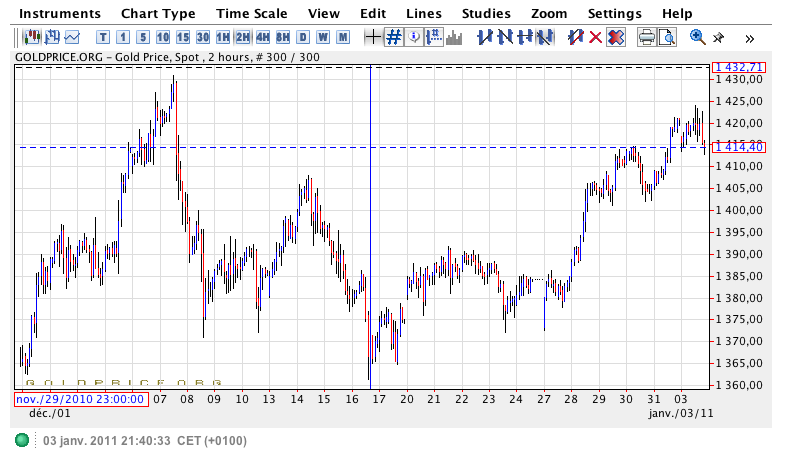Show volume bars icon
Image resolution: width=796 pixels, height=453 pixels.
[454, 38]
